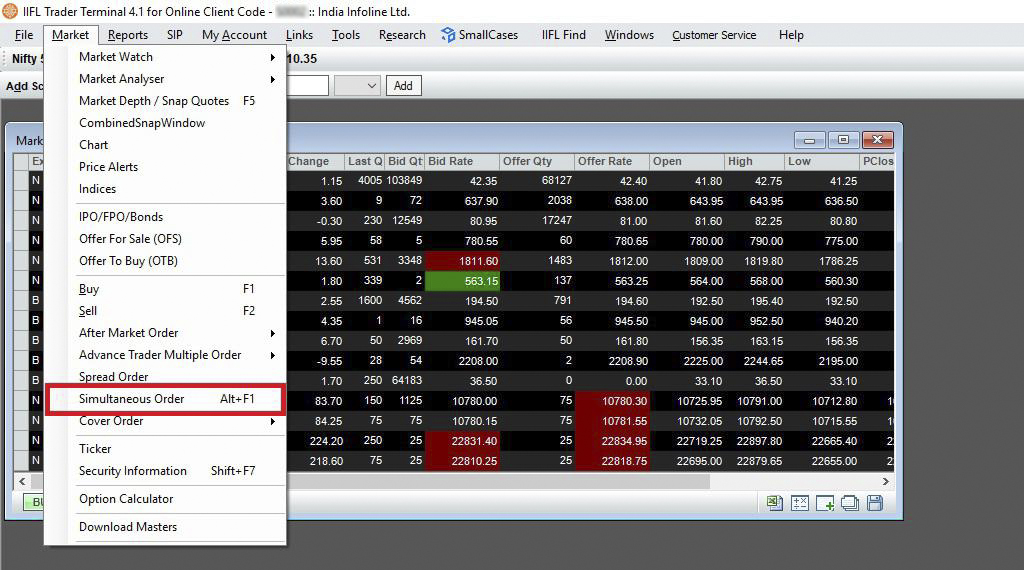The width and height of the screenshot is (1024, 570).
Task: Restore the Market Watch inner window
Action: [x=843, y=140]
